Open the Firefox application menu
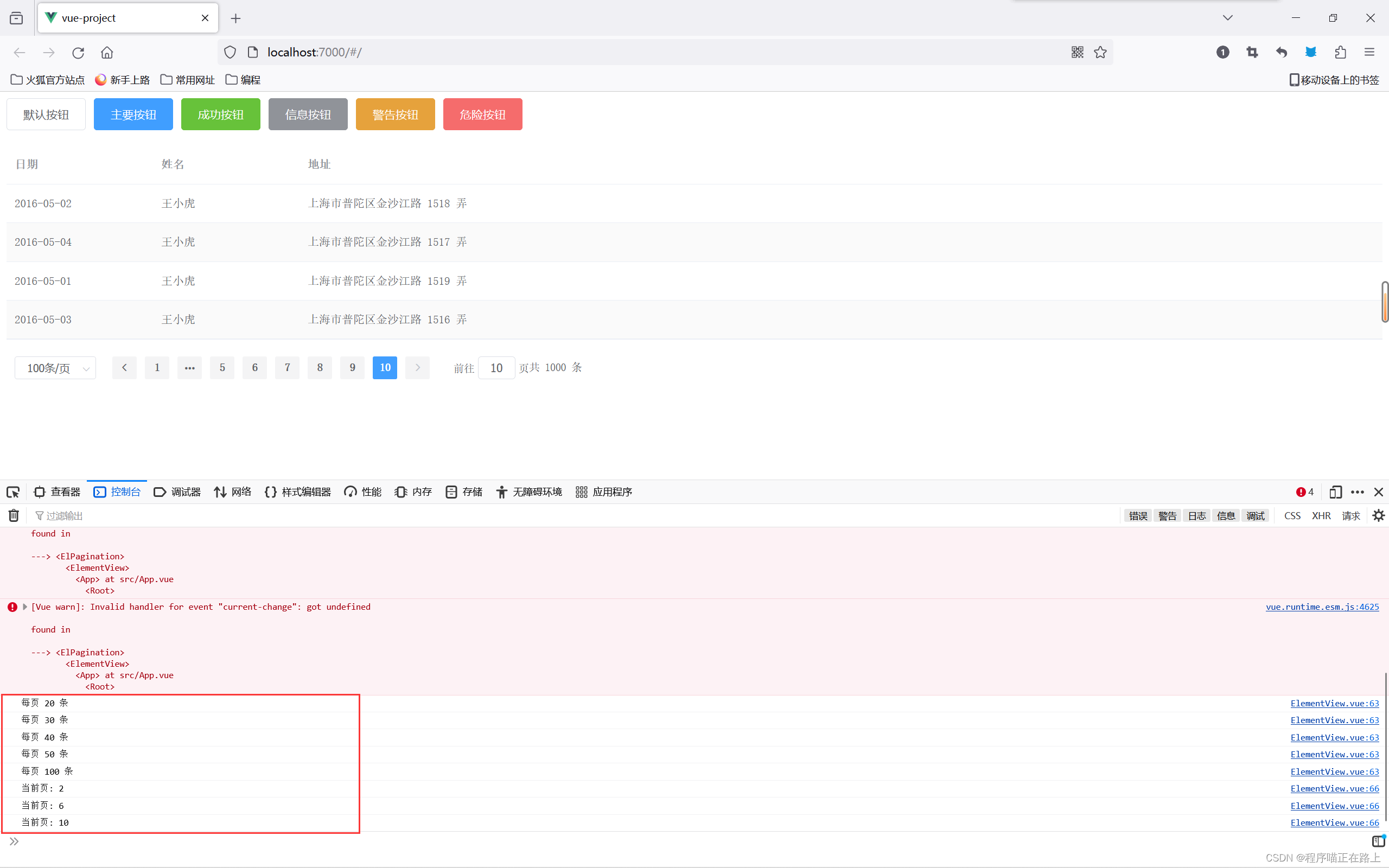The image size is (1389, 868). (1369, 52)
